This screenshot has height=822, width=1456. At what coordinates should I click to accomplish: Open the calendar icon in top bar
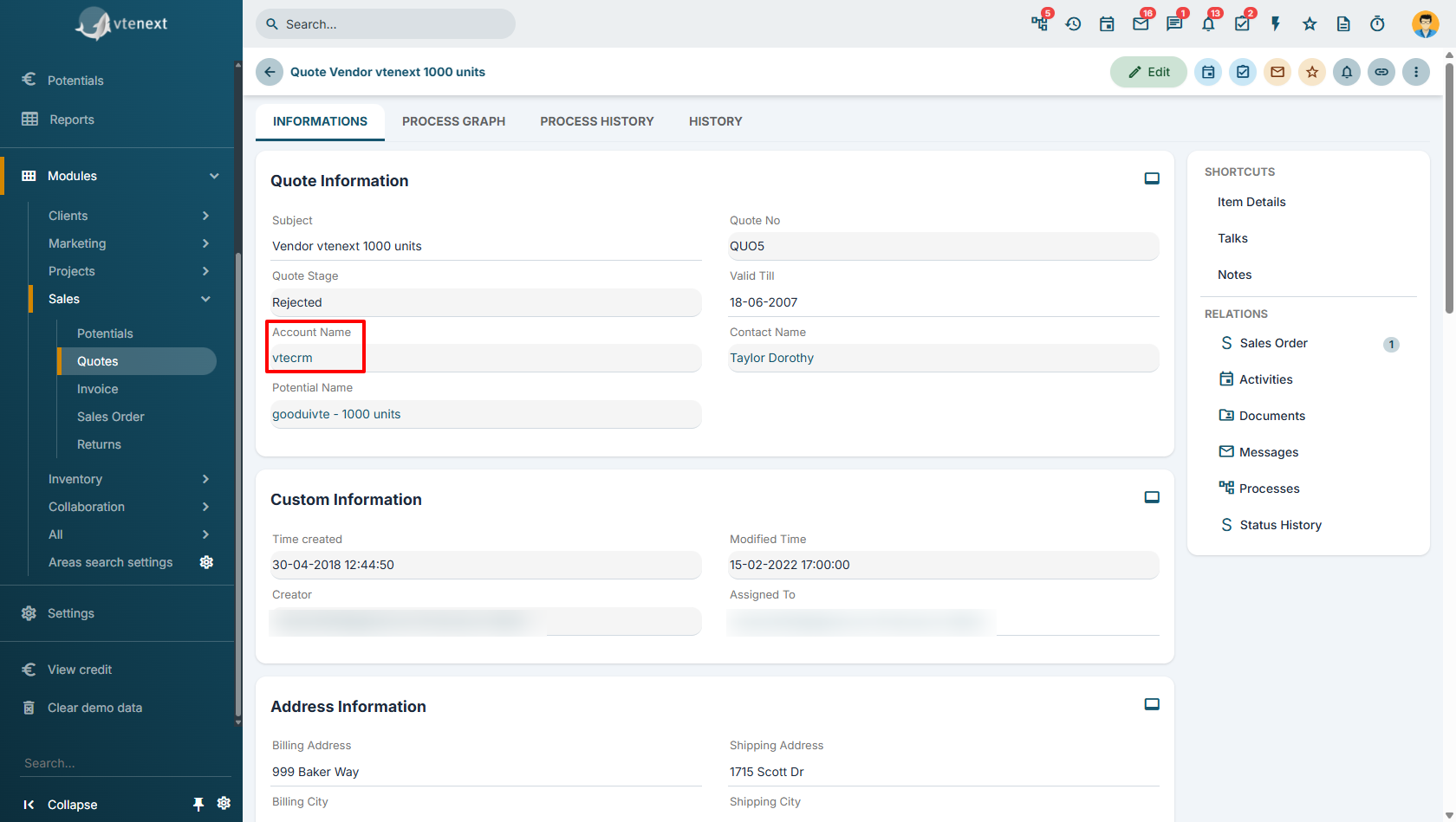point(1107,23)
